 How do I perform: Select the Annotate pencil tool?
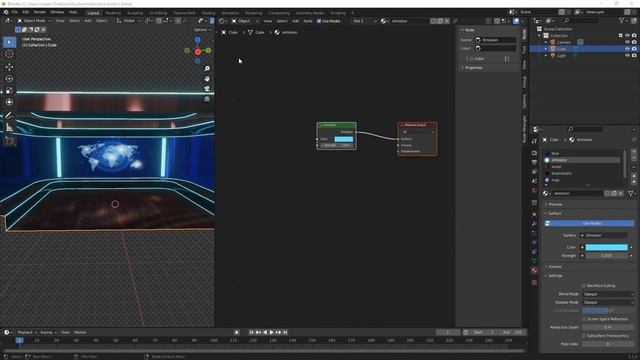[9, 116]
